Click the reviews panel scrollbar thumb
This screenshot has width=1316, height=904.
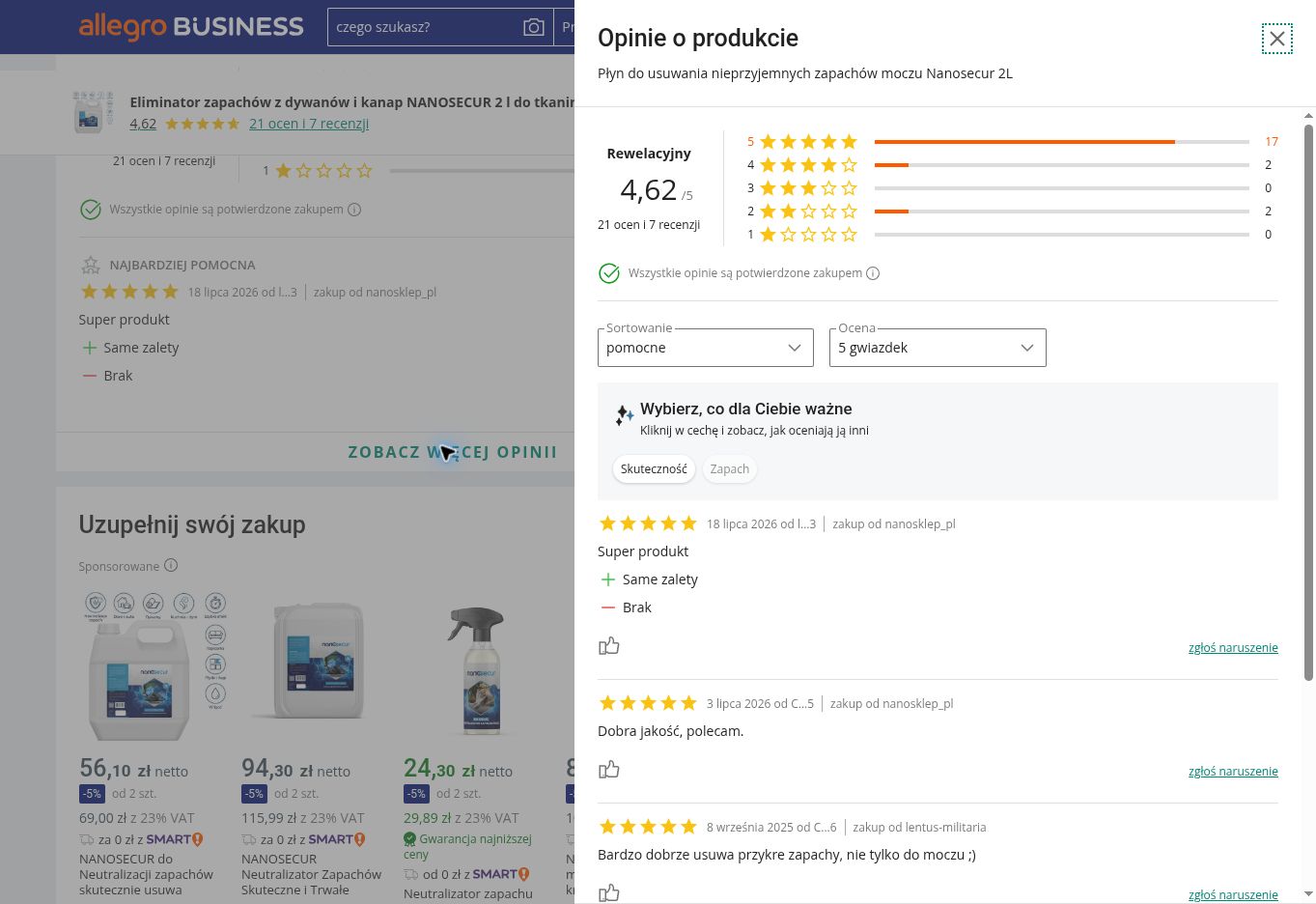(1309, 402)
